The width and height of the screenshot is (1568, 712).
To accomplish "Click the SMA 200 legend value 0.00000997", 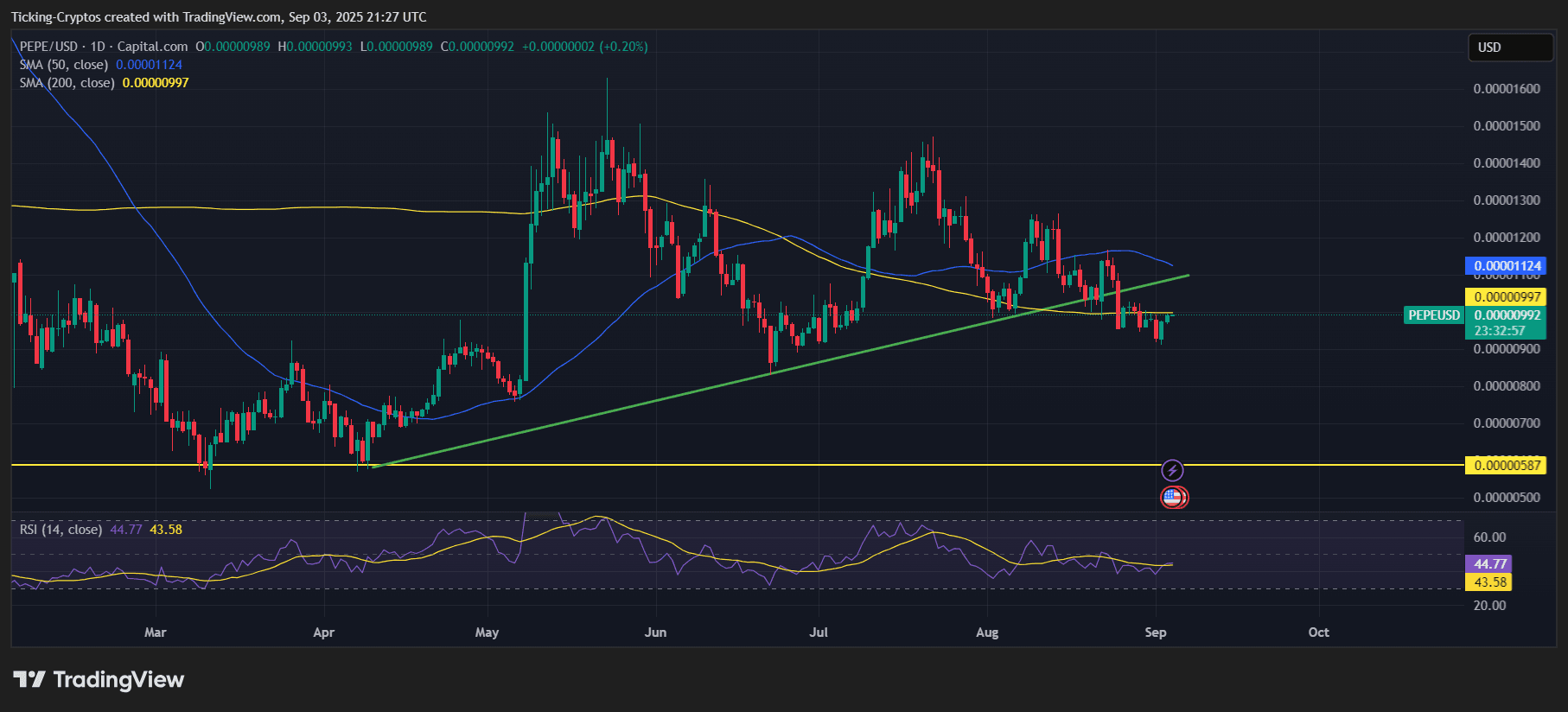I will (156, 83).
